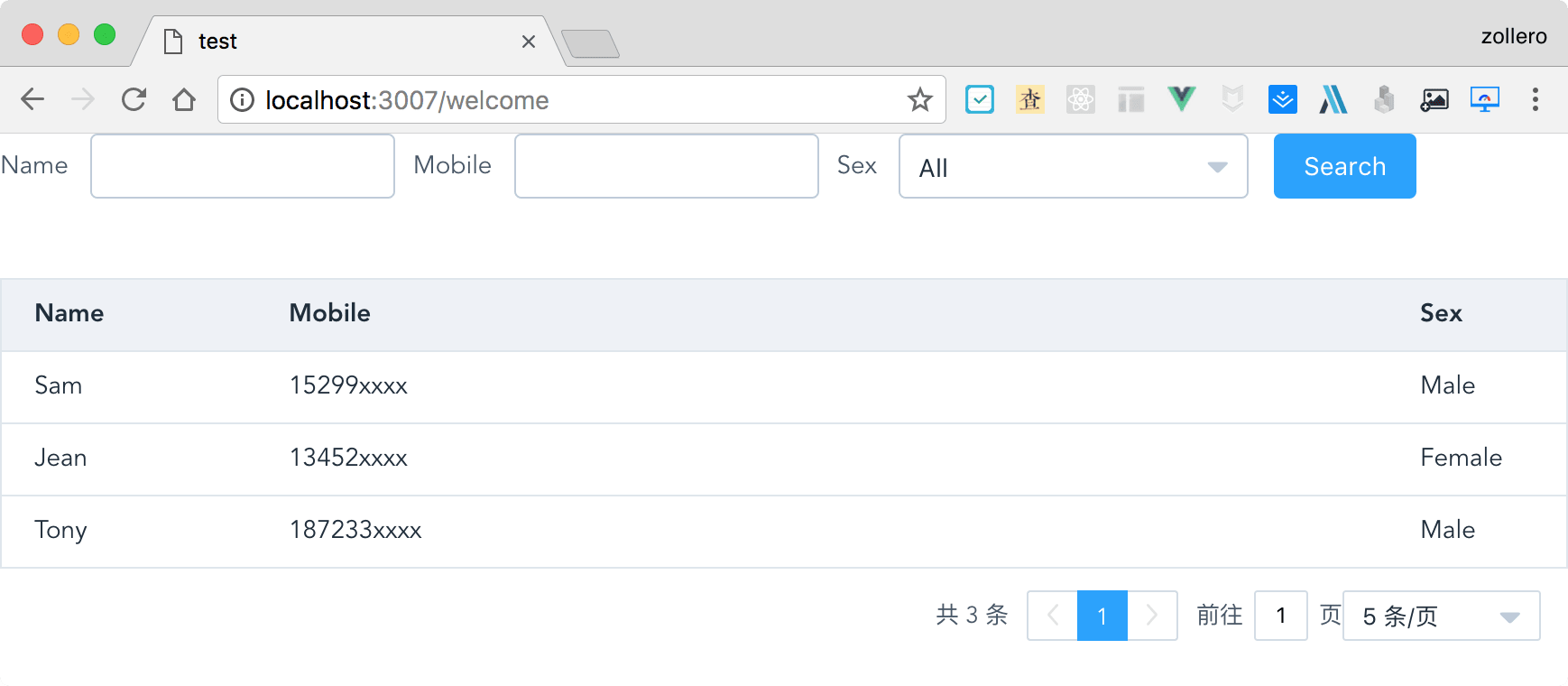Focus the Name input field
The height and width of the screenshot is (686, 1568).
[x=243, y=166]
